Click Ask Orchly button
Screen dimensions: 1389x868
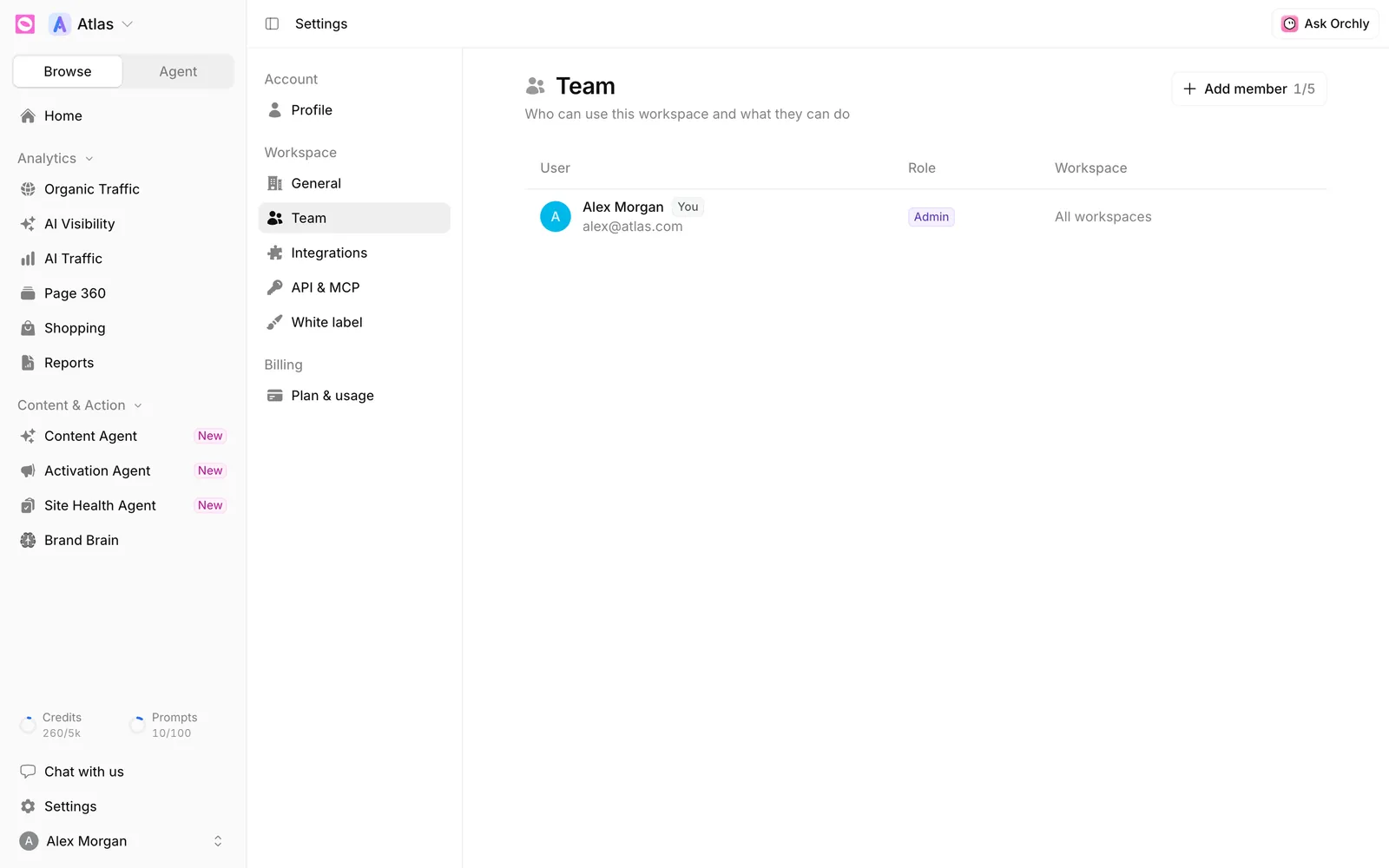(1326, 23)
